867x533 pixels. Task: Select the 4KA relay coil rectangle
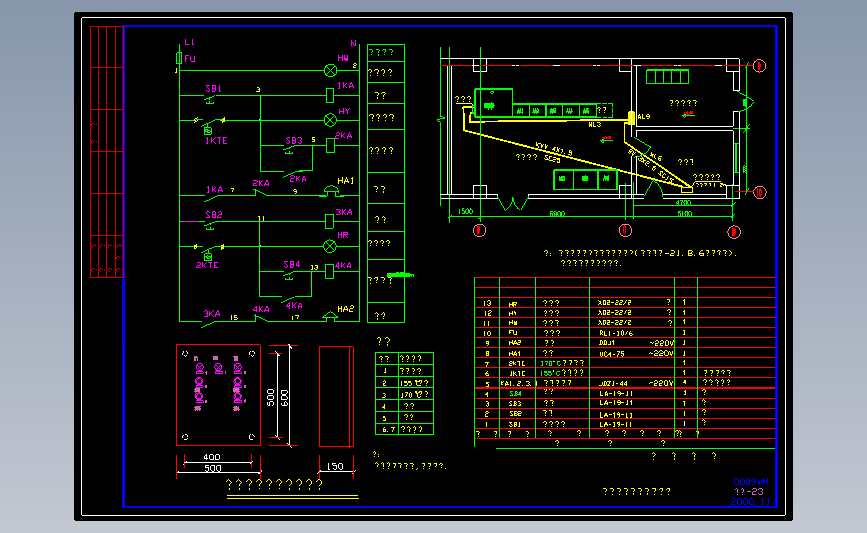coord(330,271)
